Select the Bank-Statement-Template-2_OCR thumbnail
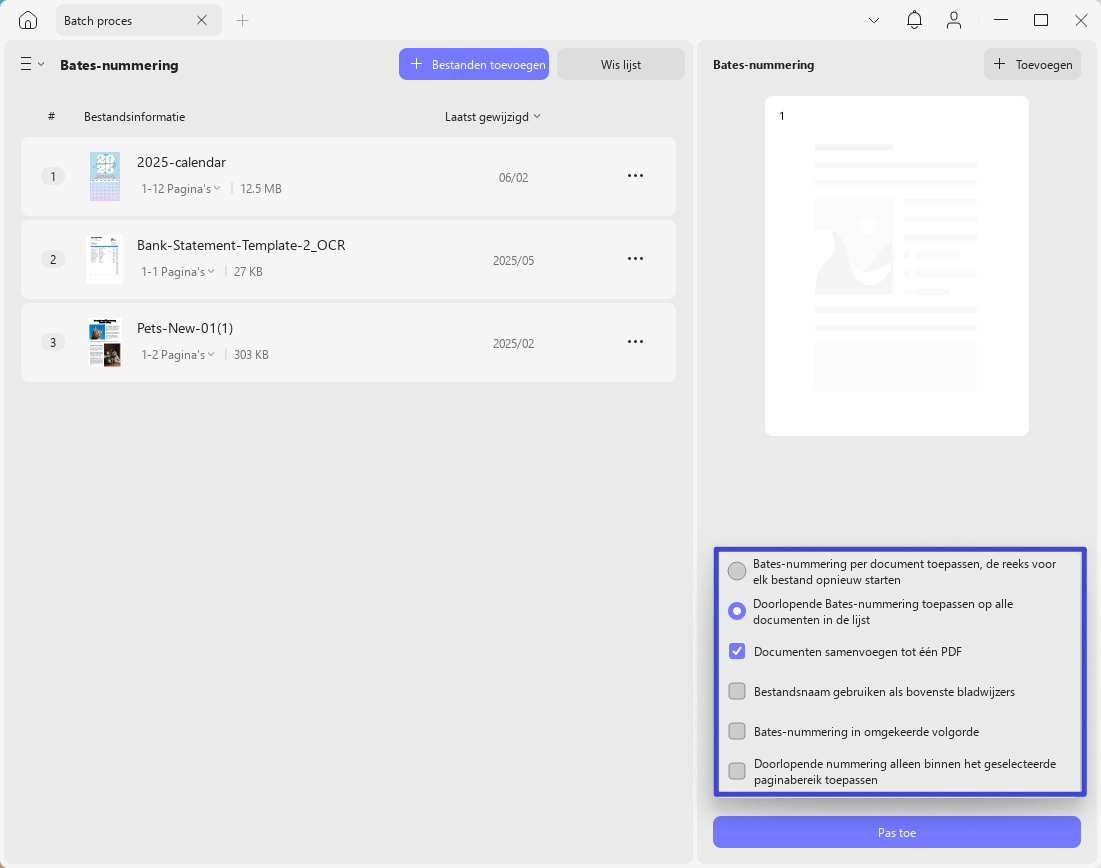 pos(105,259)
